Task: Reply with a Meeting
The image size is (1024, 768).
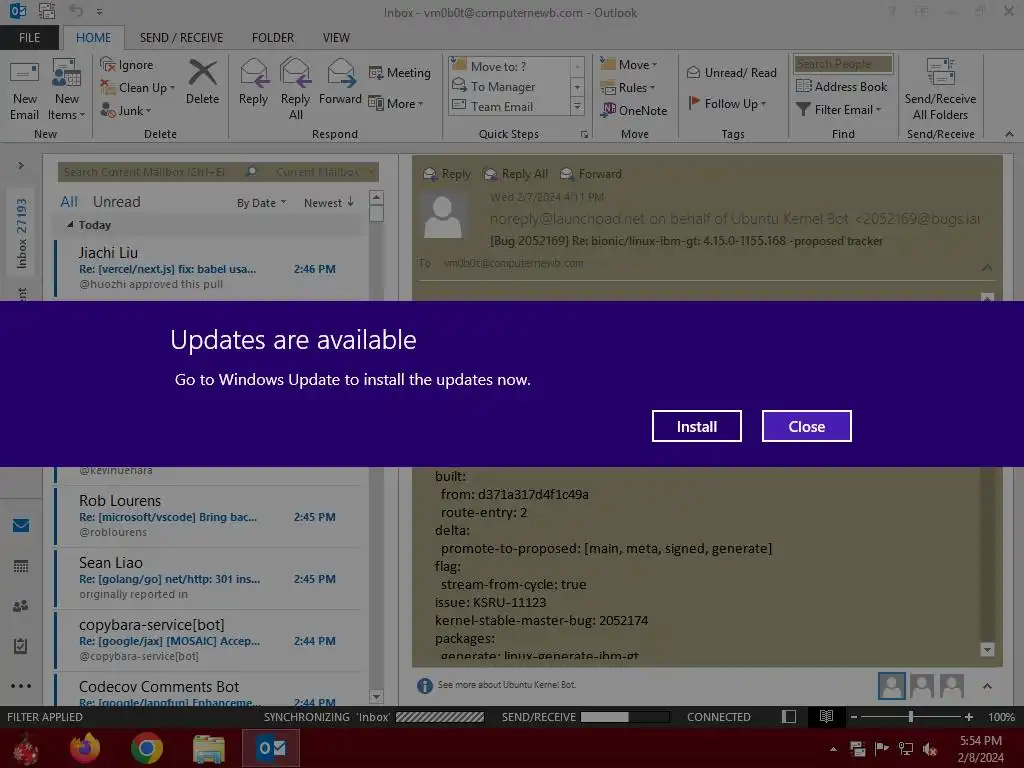Action: click(400, 72)
